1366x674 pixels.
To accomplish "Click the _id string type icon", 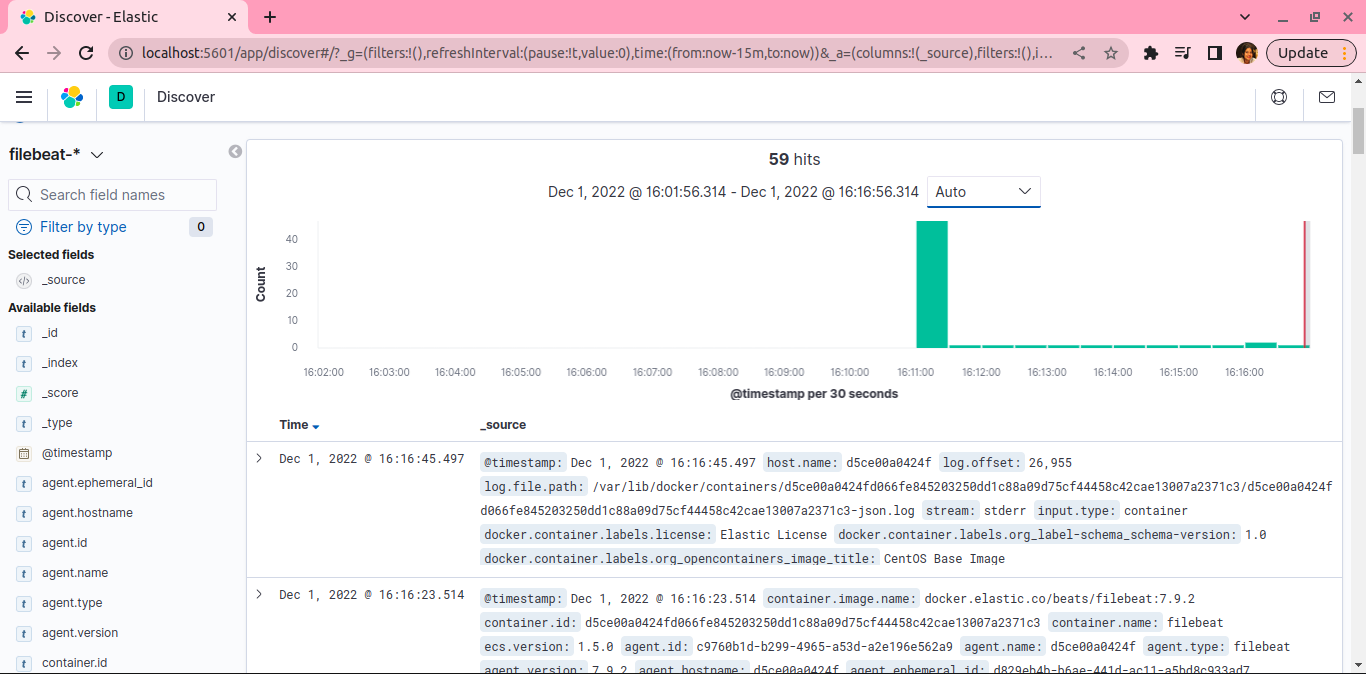I will [24, 333].
